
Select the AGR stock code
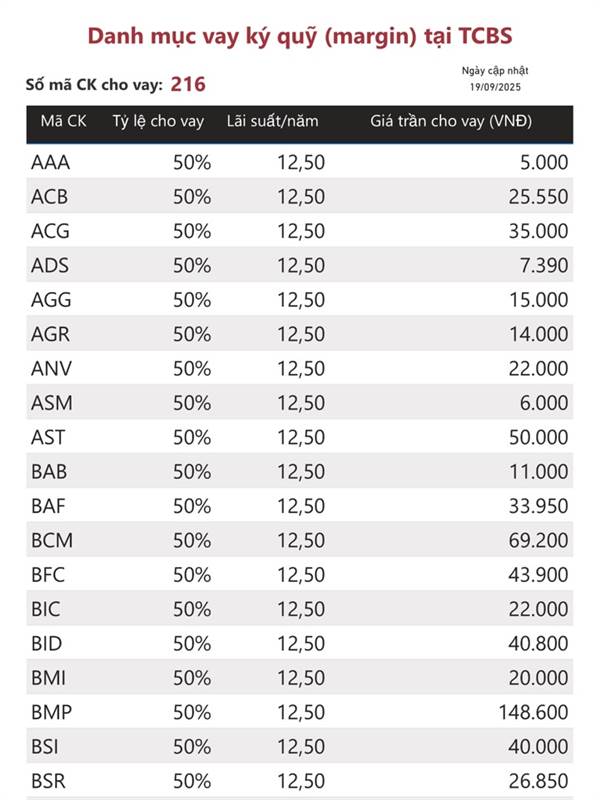click(51, 334)
